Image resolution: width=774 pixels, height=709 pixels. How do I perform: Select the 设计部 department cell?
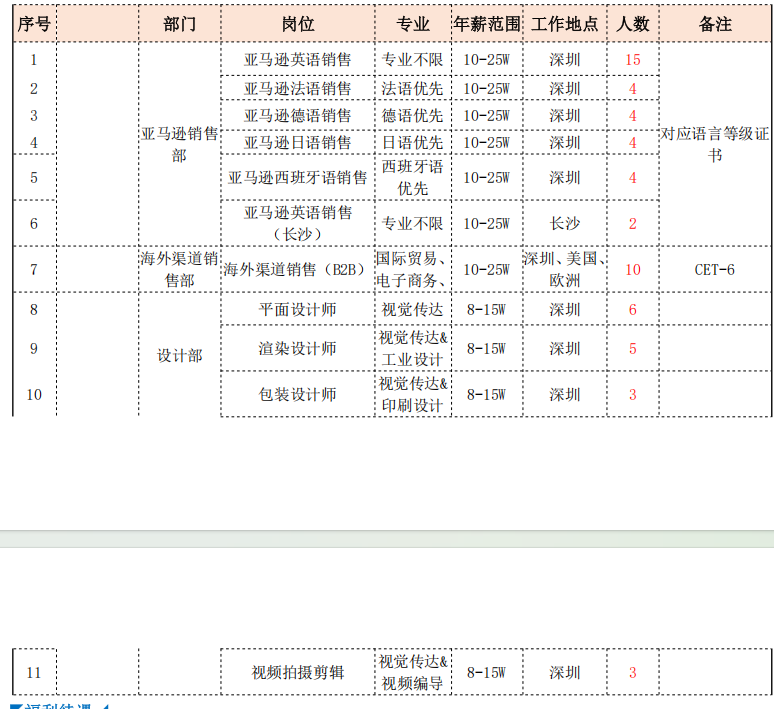click(x=180, y=355)
